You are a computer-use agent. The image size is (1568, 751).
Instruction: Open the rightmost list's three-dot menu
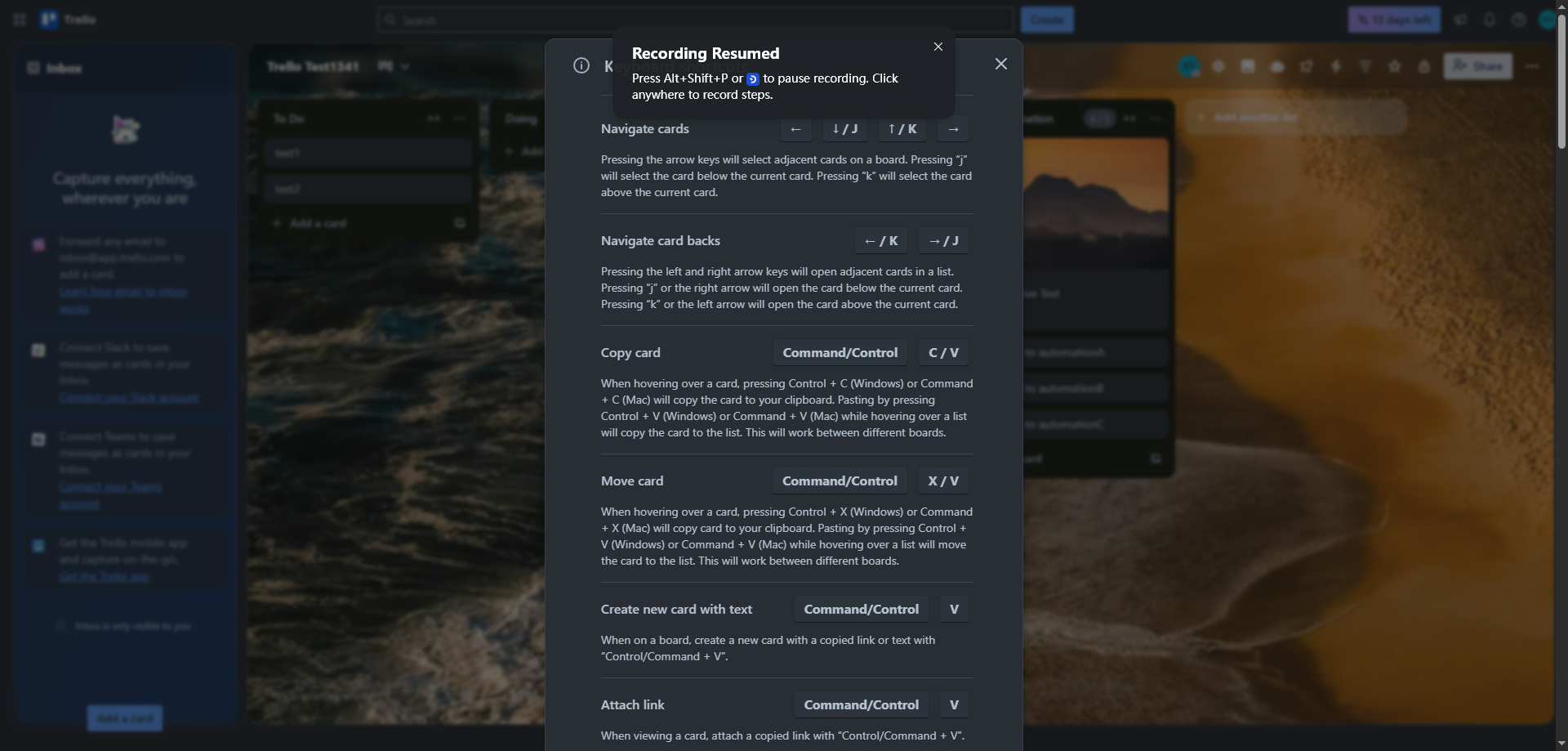pyautogui.click(x=1156, y=118)
